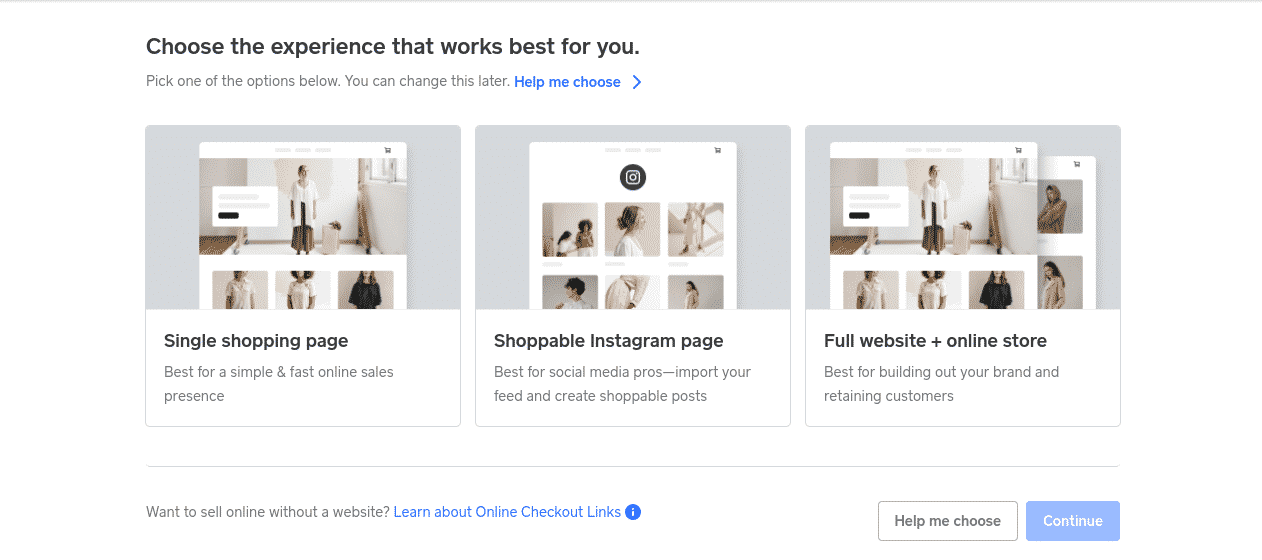Click cart icon in Instagram page preview
Viewport: 1262px width, 560px height.
(717, 150)
